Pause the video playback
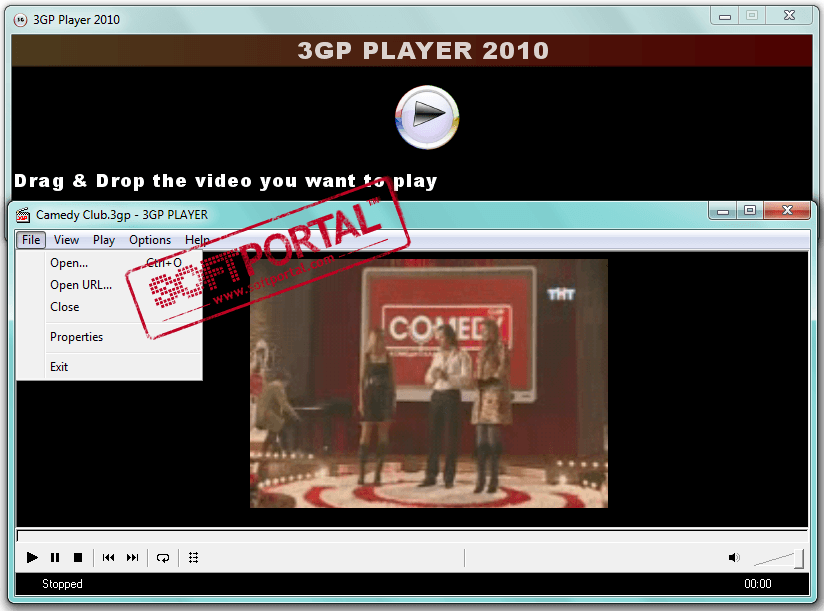This screenshot has width=824, height=611. (x=55, y=557)
